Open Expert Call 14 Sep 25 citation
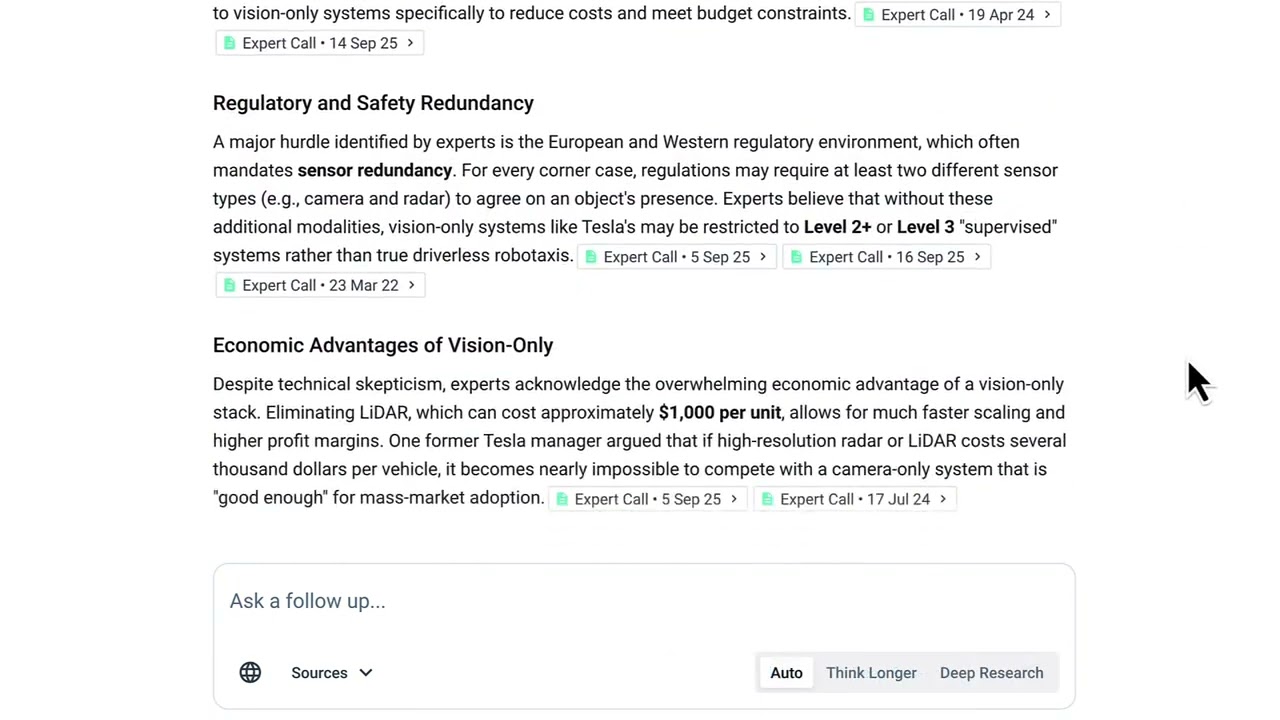This screenshot has width=1280, height=720. coord(319,43)
